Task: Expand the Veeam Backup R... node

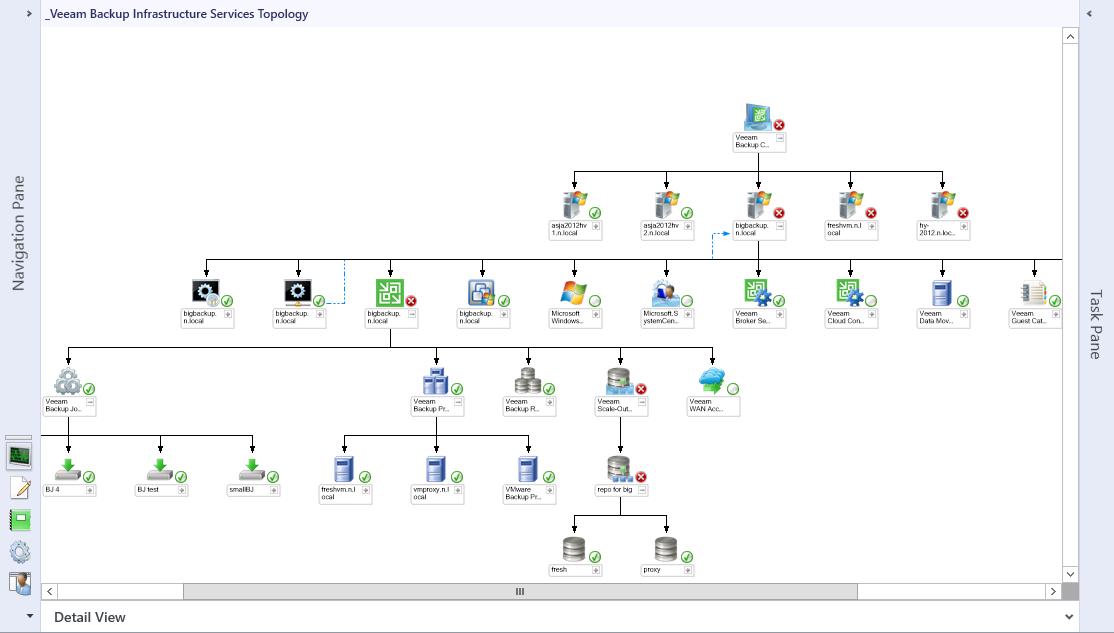Action: pyautogui.click(x=549, y=402)
